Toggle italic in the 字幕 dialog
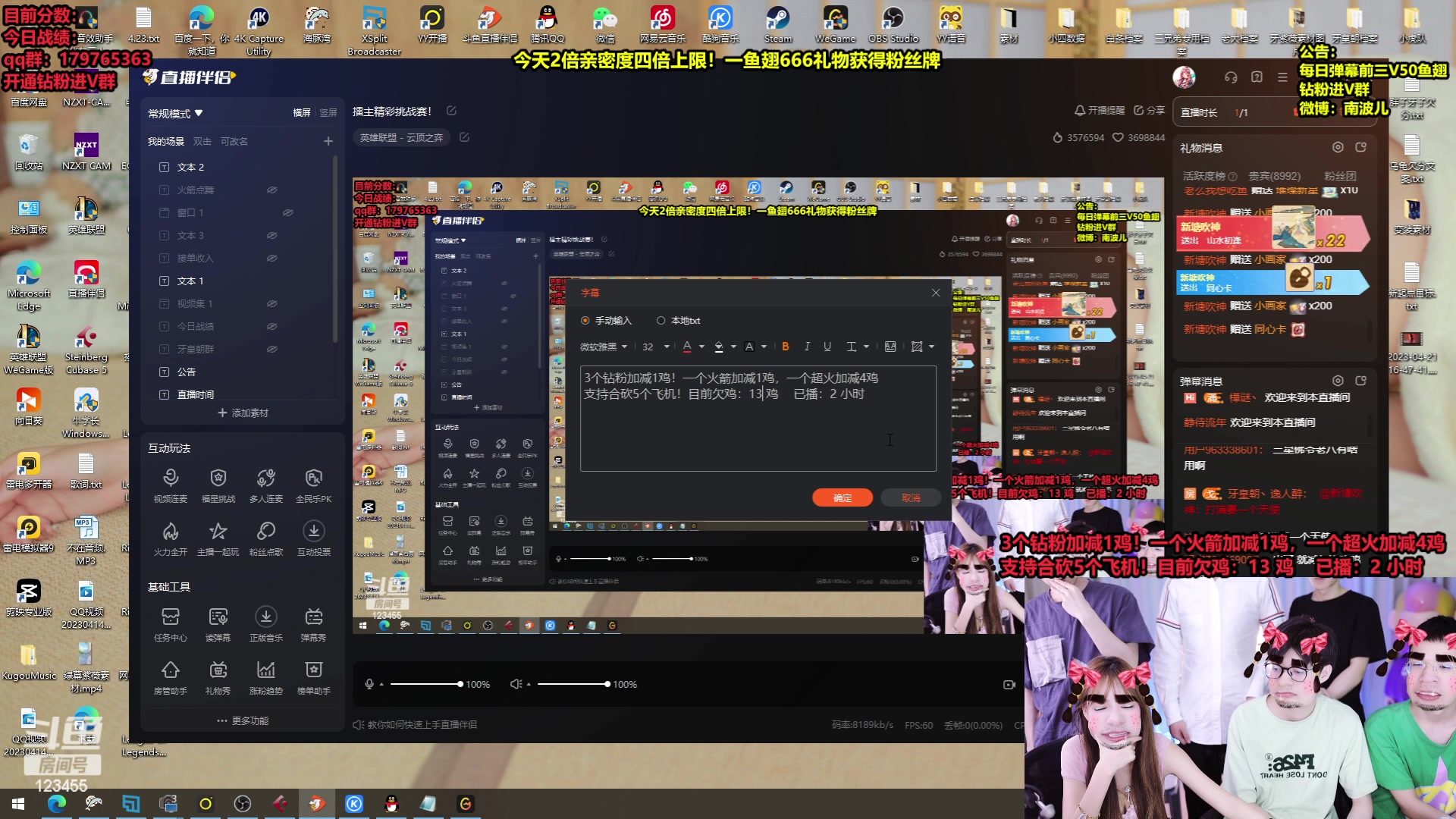This screenshot has width=1456, height=819. tap(807, 347)
